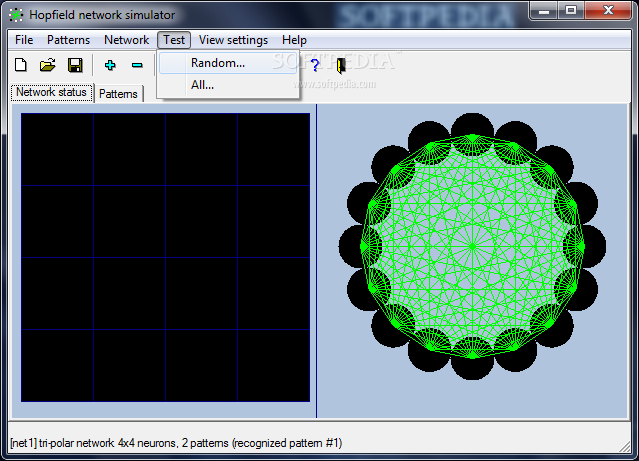Viewport: 639px width, 461px height.
Task: Open the Patterns menu
Action: pyautogui.click(x=68, y=40)
